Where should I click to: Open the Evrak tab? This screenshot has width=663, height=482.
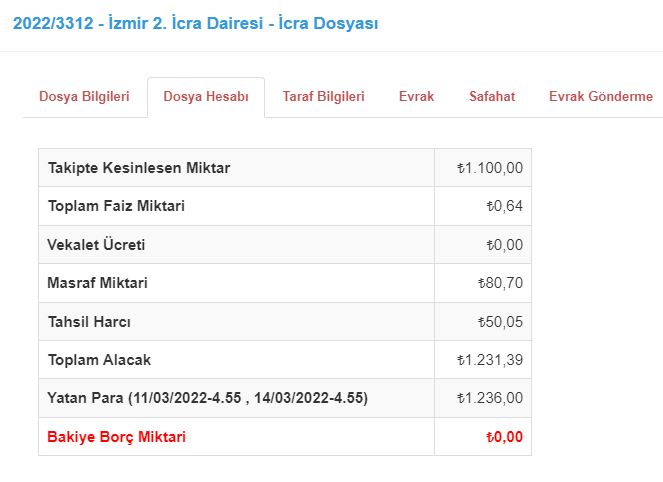[x=416, y=96]
